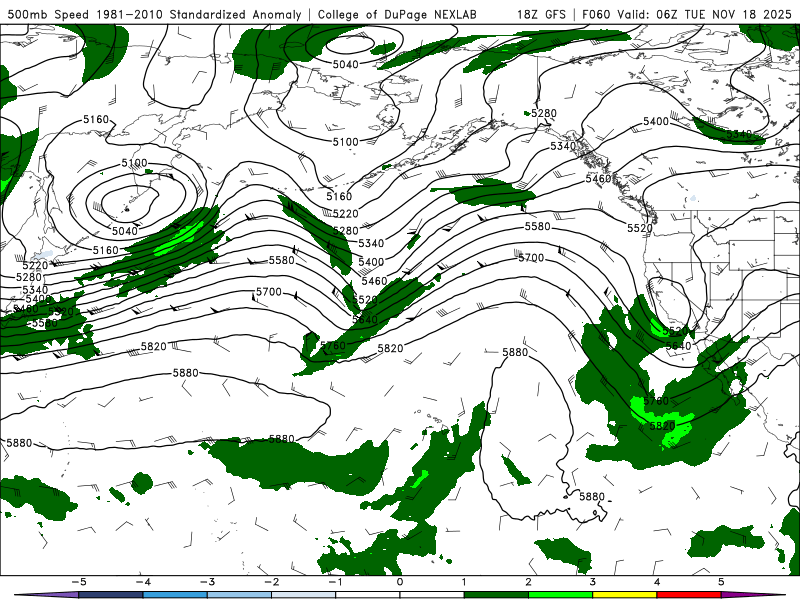Click the "−2" colorbar tick label
800x600 pixels.
click(271, 582)
